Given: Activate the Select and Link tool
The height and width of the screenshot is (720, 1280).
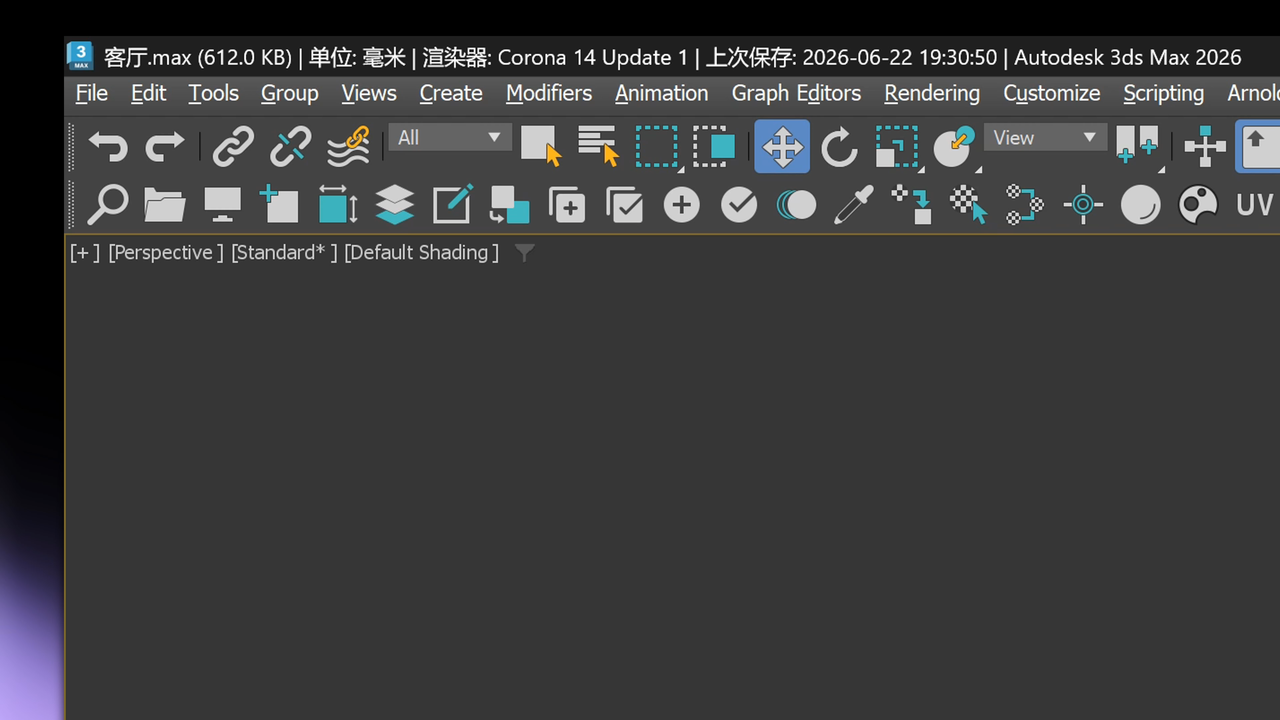Looking at the screenshot, I should (233, 146).
